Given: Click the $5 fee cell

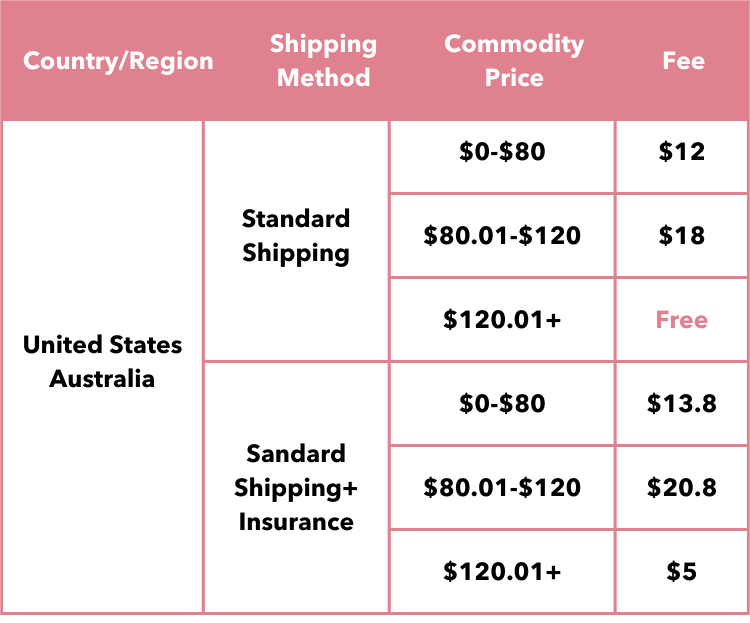Looking at the screenshot, I should click(682, 571).
